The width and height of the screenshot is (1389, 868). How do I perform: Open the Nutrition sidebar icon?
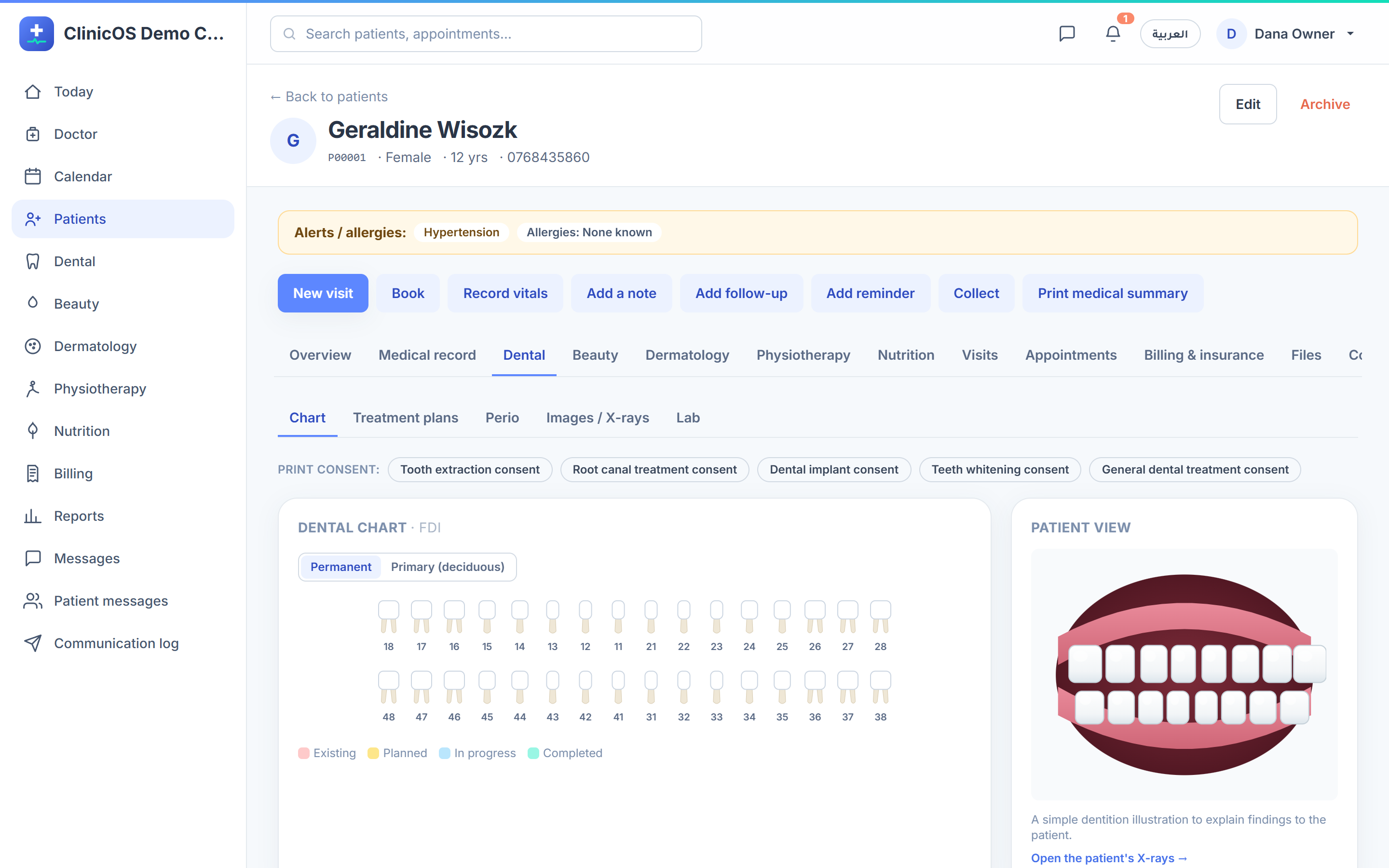pos(33,431)
